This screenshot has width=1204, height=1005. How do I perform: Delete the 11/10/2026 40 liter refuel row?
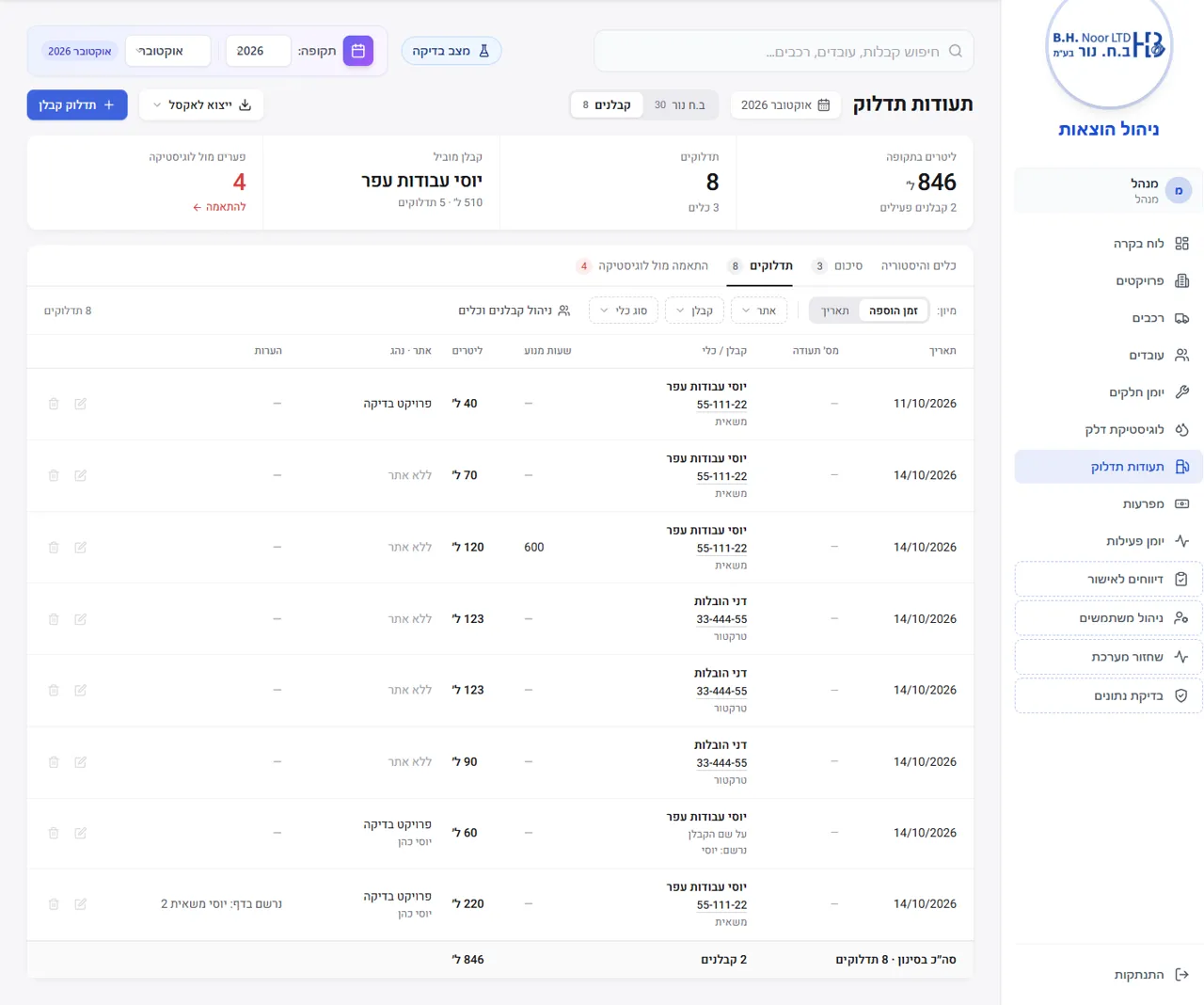pos(54,404)
